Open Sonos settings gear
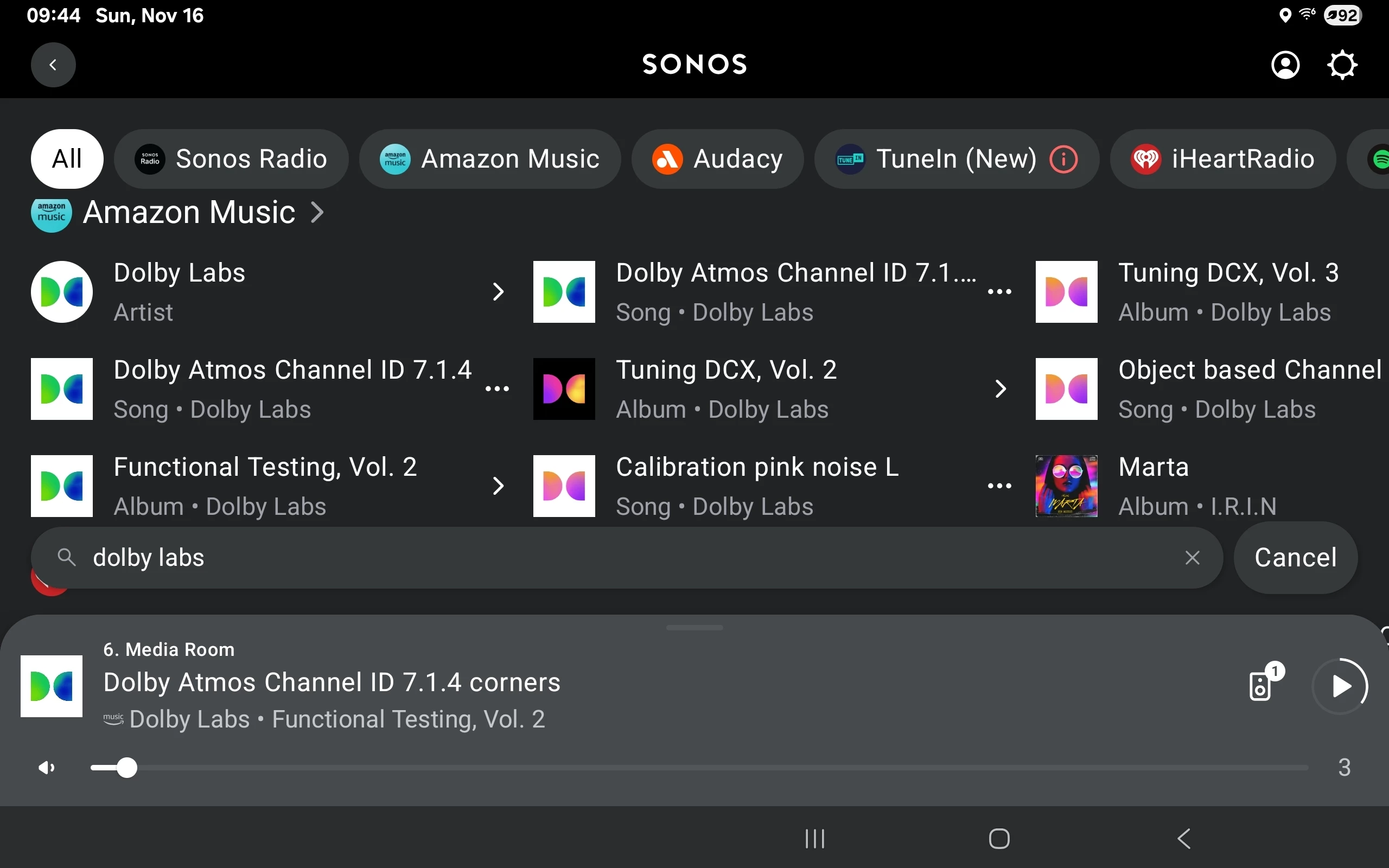The width and height of the screenshot is (1389, 868). [1342, 65]
